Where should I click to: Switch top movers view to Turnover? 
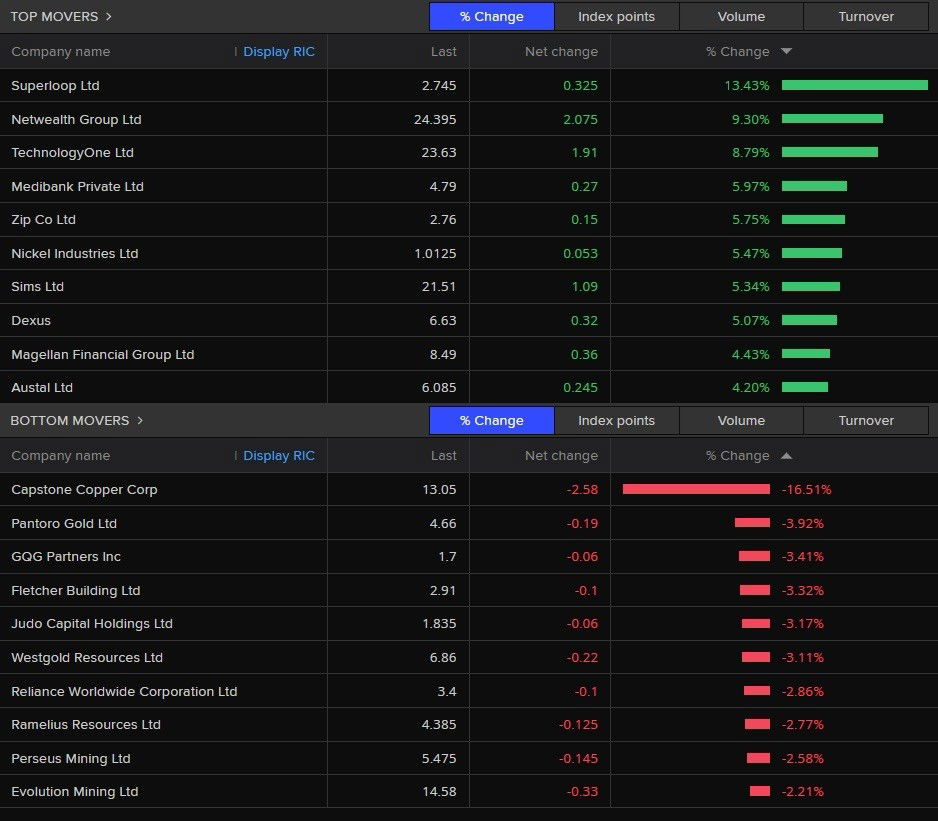[x=865, y=16]
